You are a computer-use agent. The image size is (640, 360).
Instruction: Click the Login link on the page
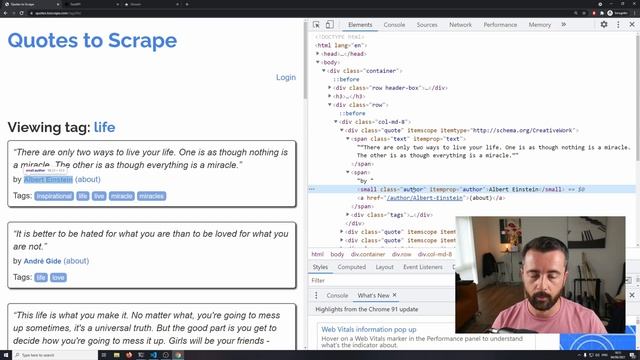point(286,77)
